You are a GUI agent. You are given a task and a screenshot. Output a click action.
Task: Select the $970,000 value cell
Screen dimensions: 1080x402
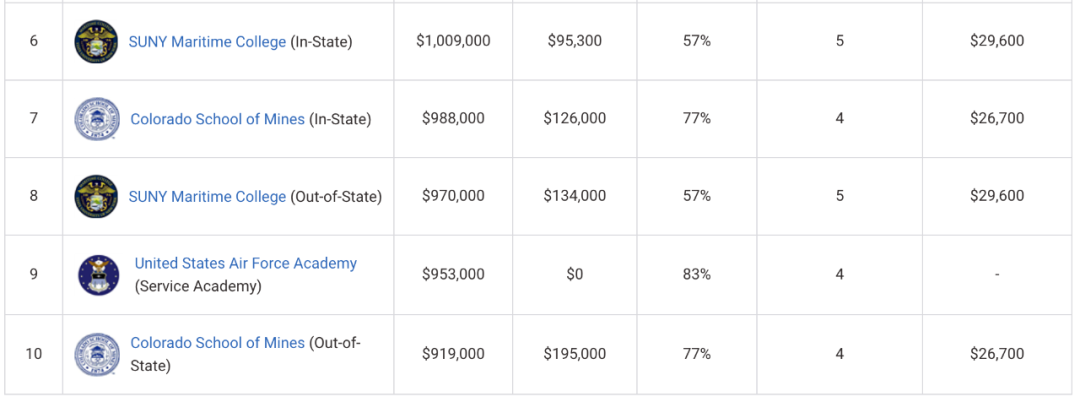(x=453, y=196)
